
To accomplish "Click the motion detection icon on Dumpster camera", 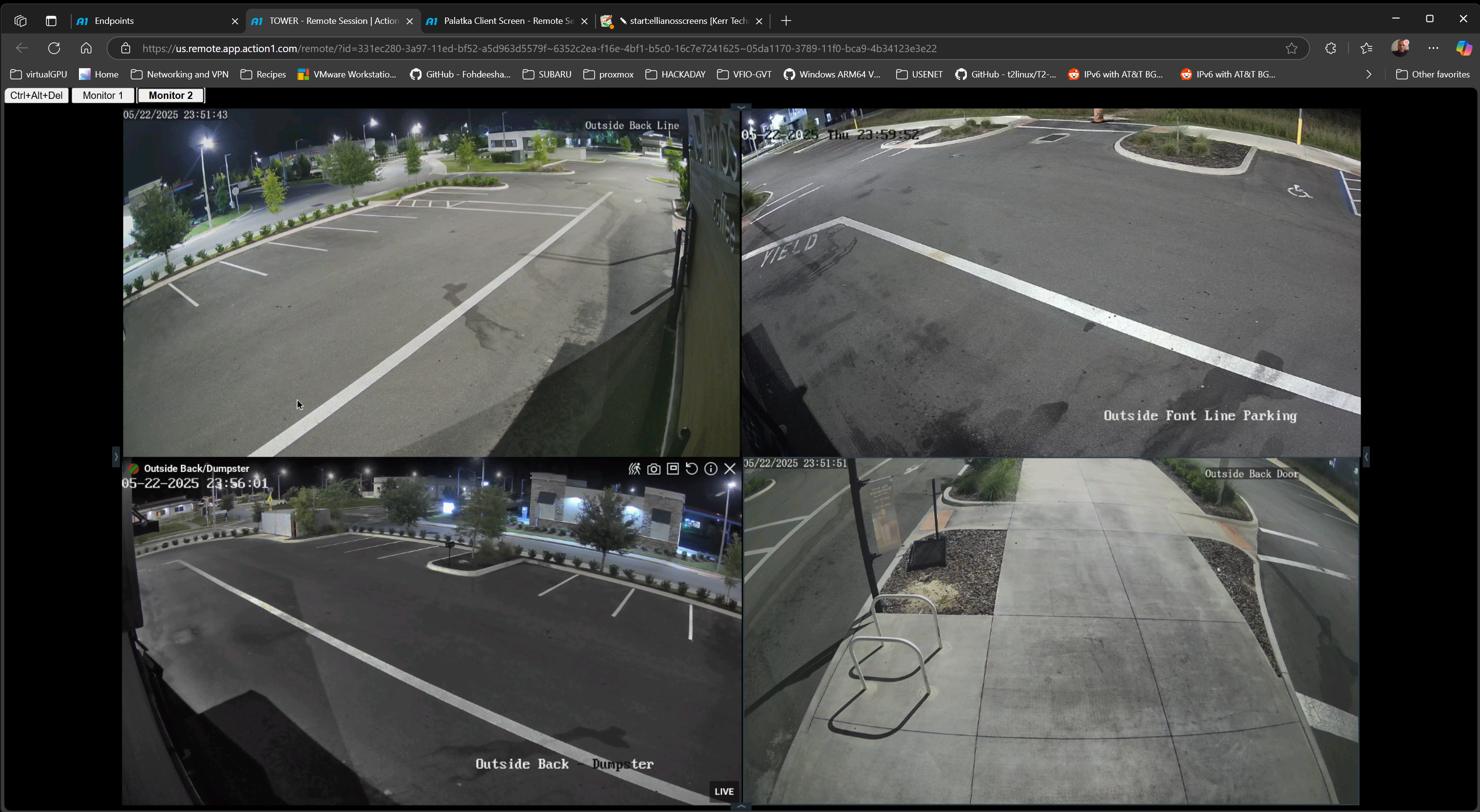I will point(634,469).
